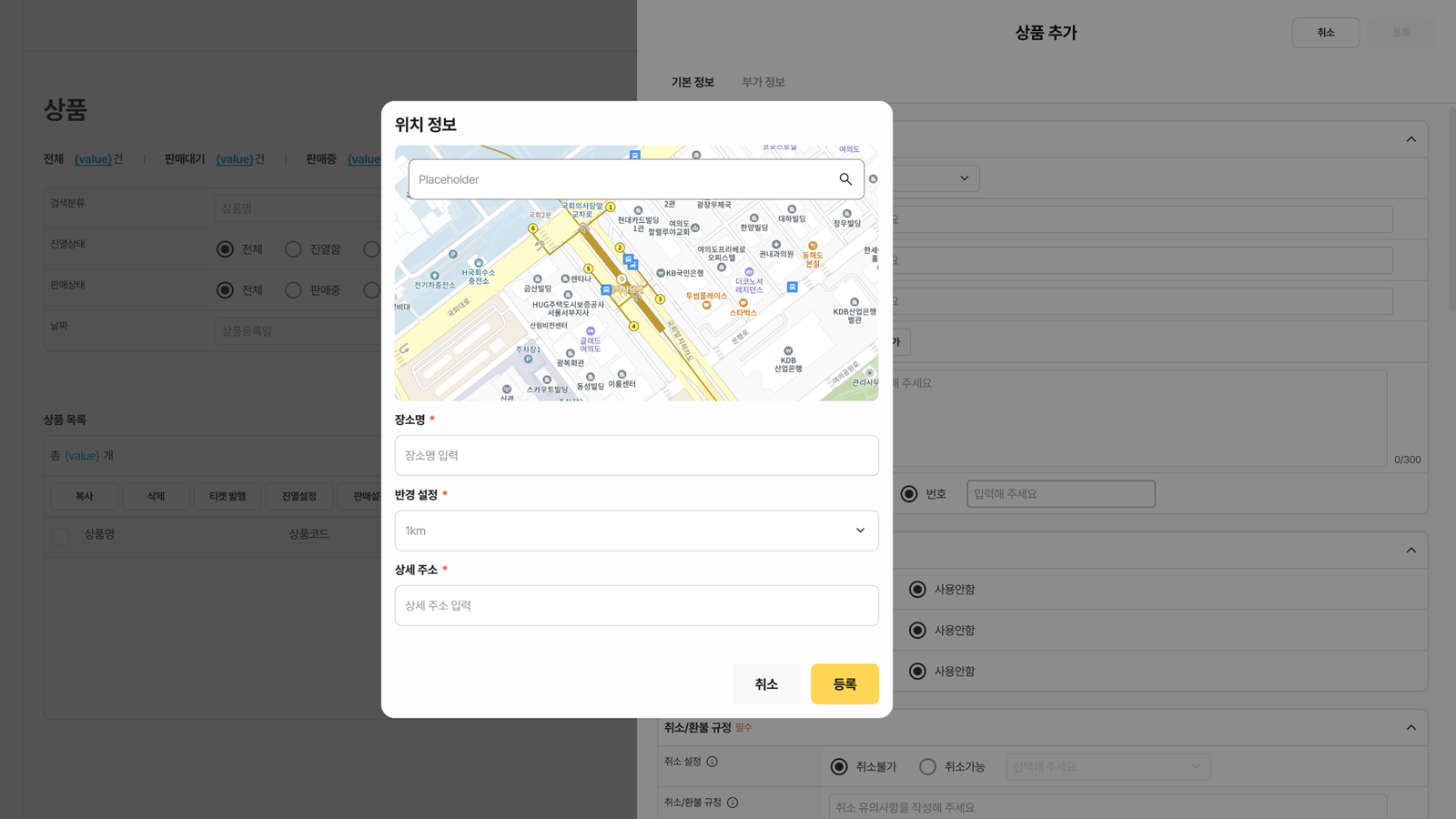This screenshot has height=819, width=1456.
Task: Select 취소가능 radio button
Action: [927, 767]
